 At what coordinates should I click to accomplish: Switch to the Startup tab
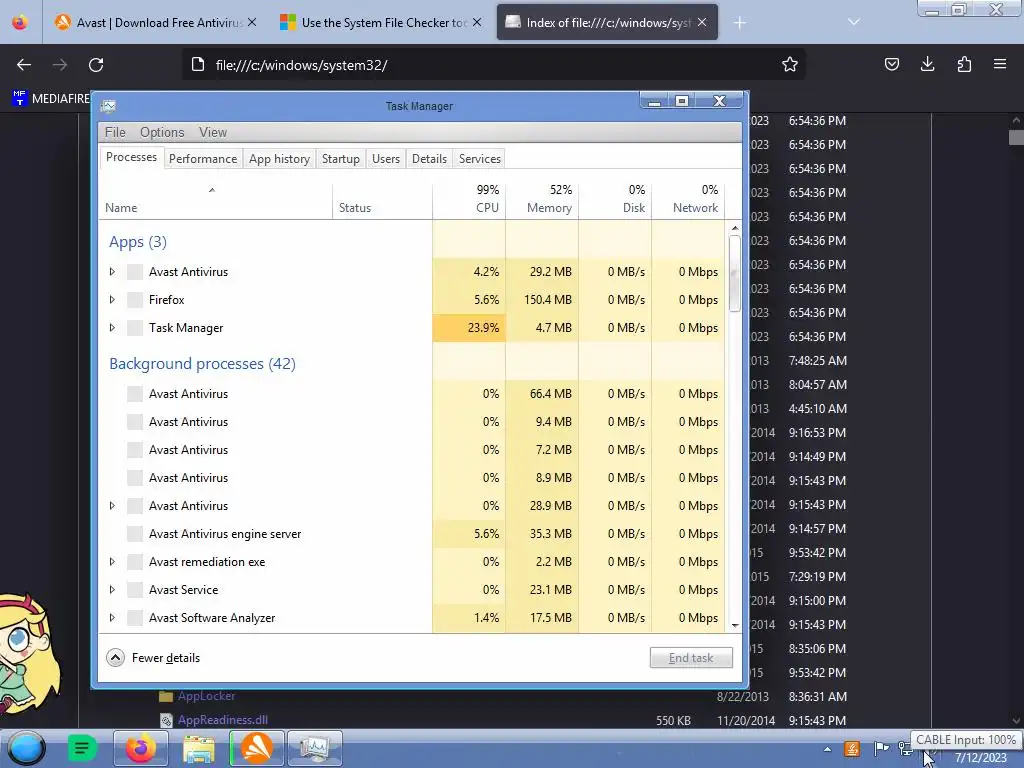[341, 159]
